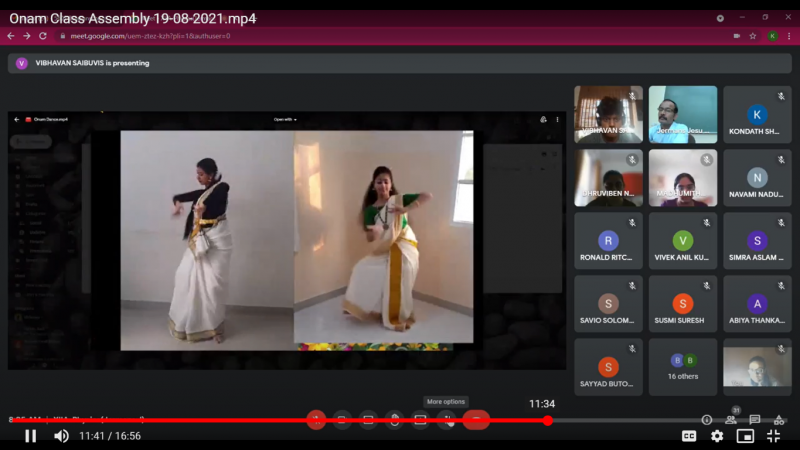The height and width of the screenshot is (450, 800).
Task: Go forward in the recorded browser
Action: tap(27, 36)
